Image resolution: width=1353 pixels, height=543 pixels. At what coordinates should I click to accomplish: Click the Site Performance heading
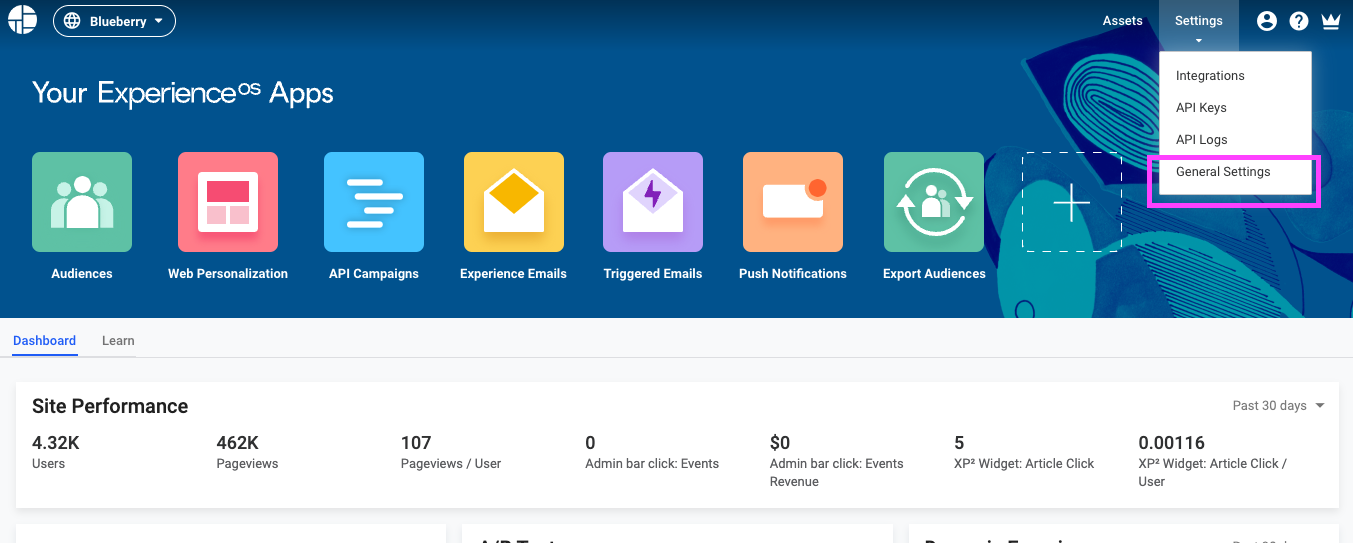[110, 406]
